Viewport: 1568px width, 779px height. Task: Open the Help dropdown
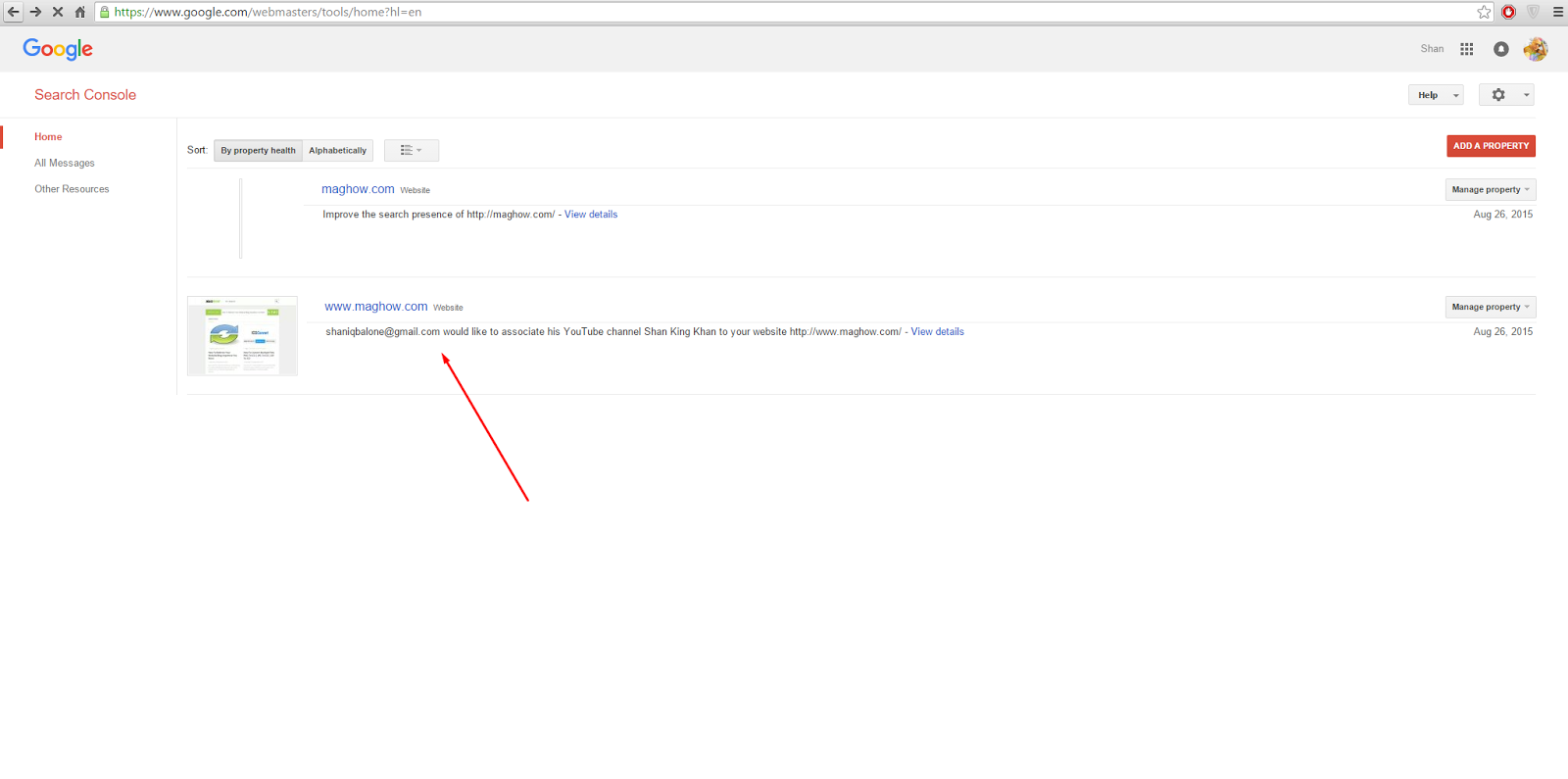(x=1436, y=95)
